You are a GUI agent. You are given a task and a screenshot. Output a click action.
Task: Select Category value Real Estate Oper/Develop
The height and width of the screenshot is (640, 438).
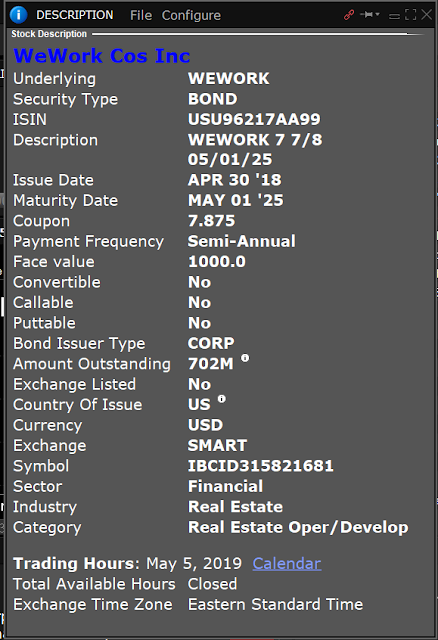tap(298, 527)
